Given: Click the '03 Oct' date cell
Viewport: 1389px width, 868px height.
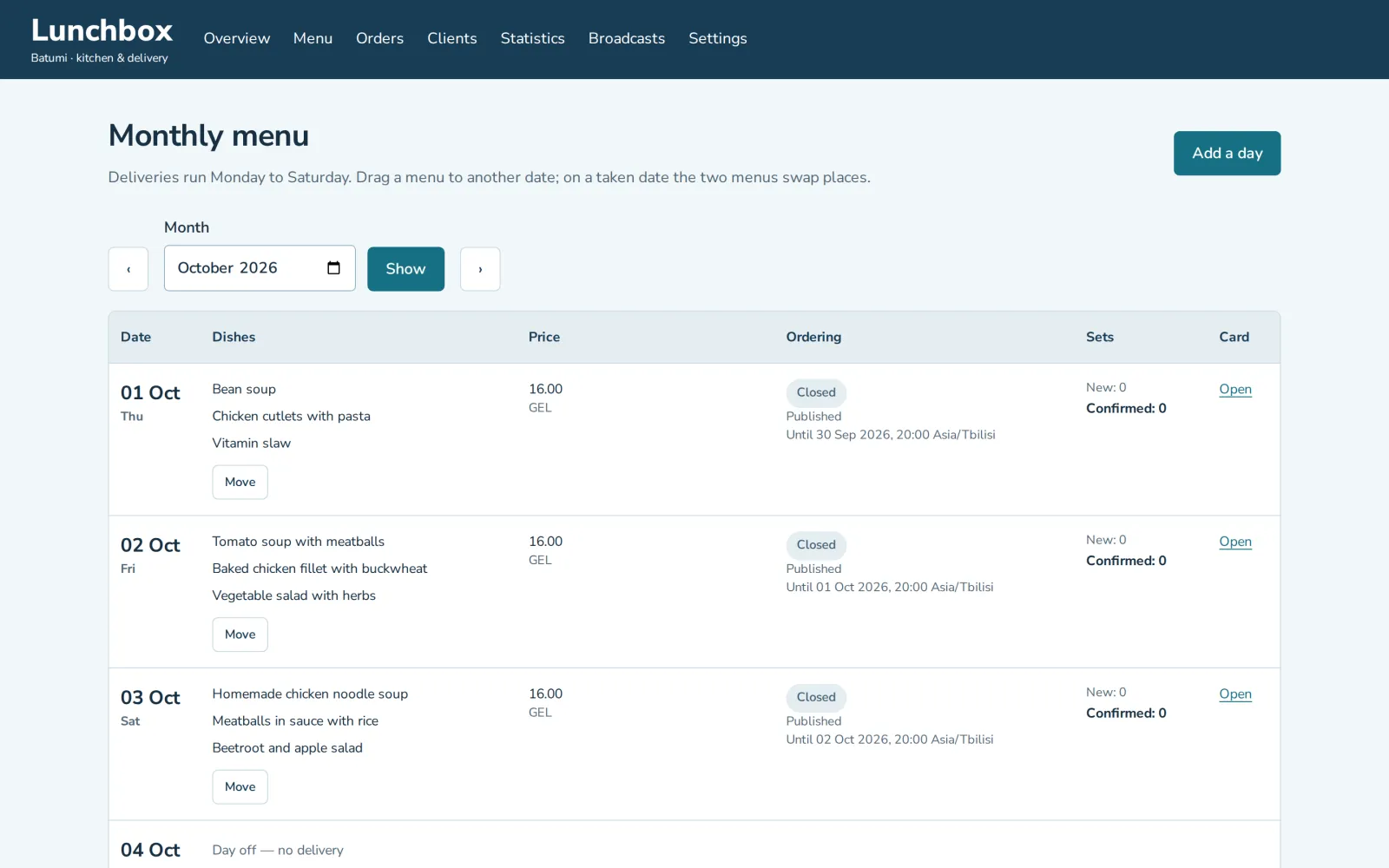Looking at the screenshot, I should (150, 707).
